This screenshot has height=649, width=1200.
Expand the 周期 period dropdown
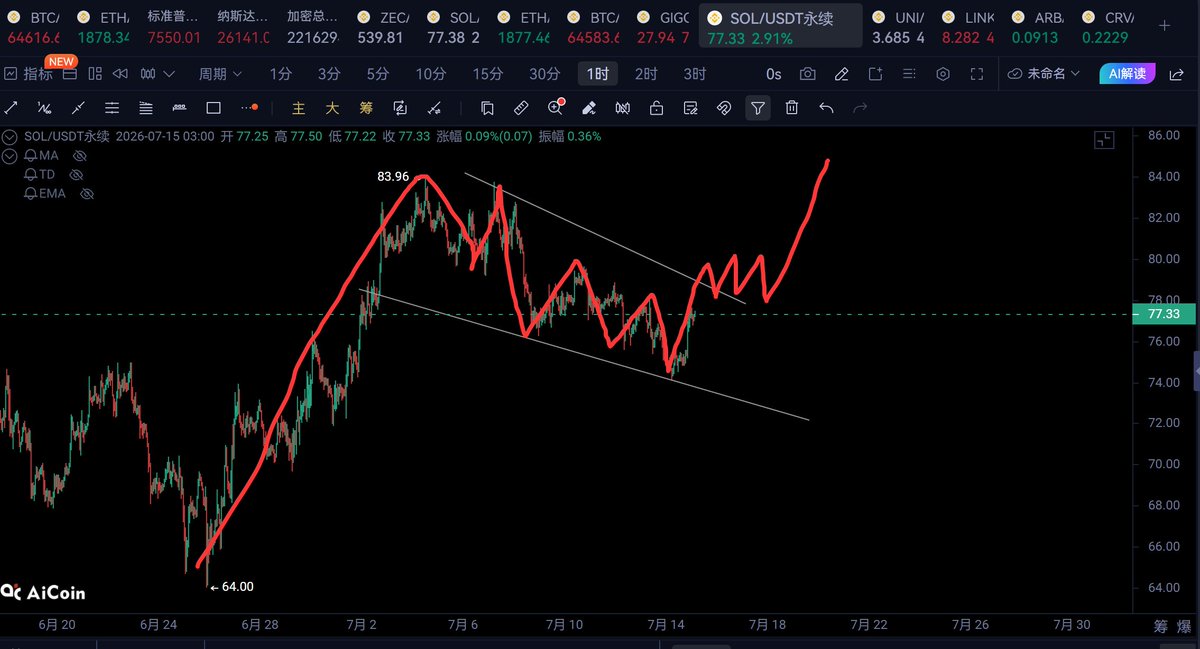(x=219, y=74)
